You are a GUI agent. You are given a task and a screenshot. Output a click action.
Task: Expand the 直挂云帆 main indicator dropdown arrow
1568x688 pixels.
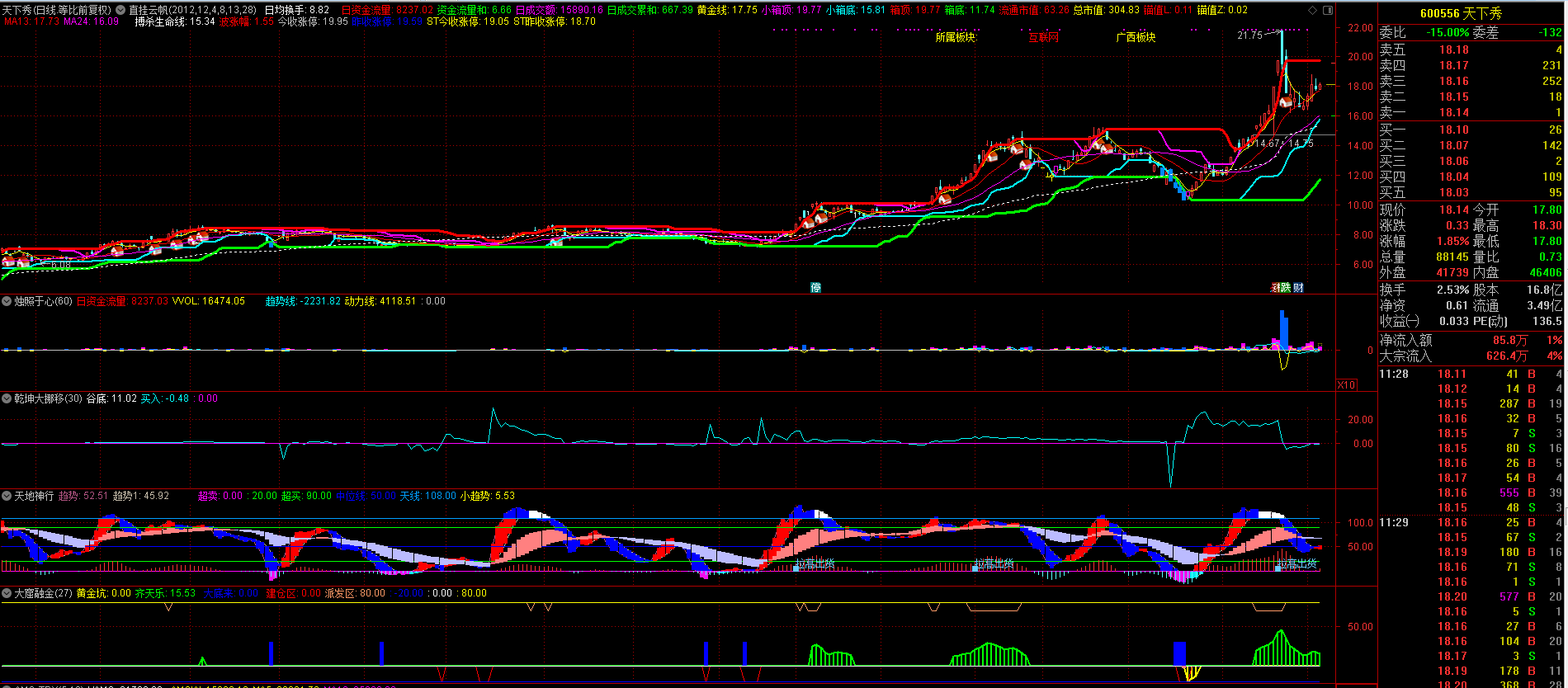[120, 10]
